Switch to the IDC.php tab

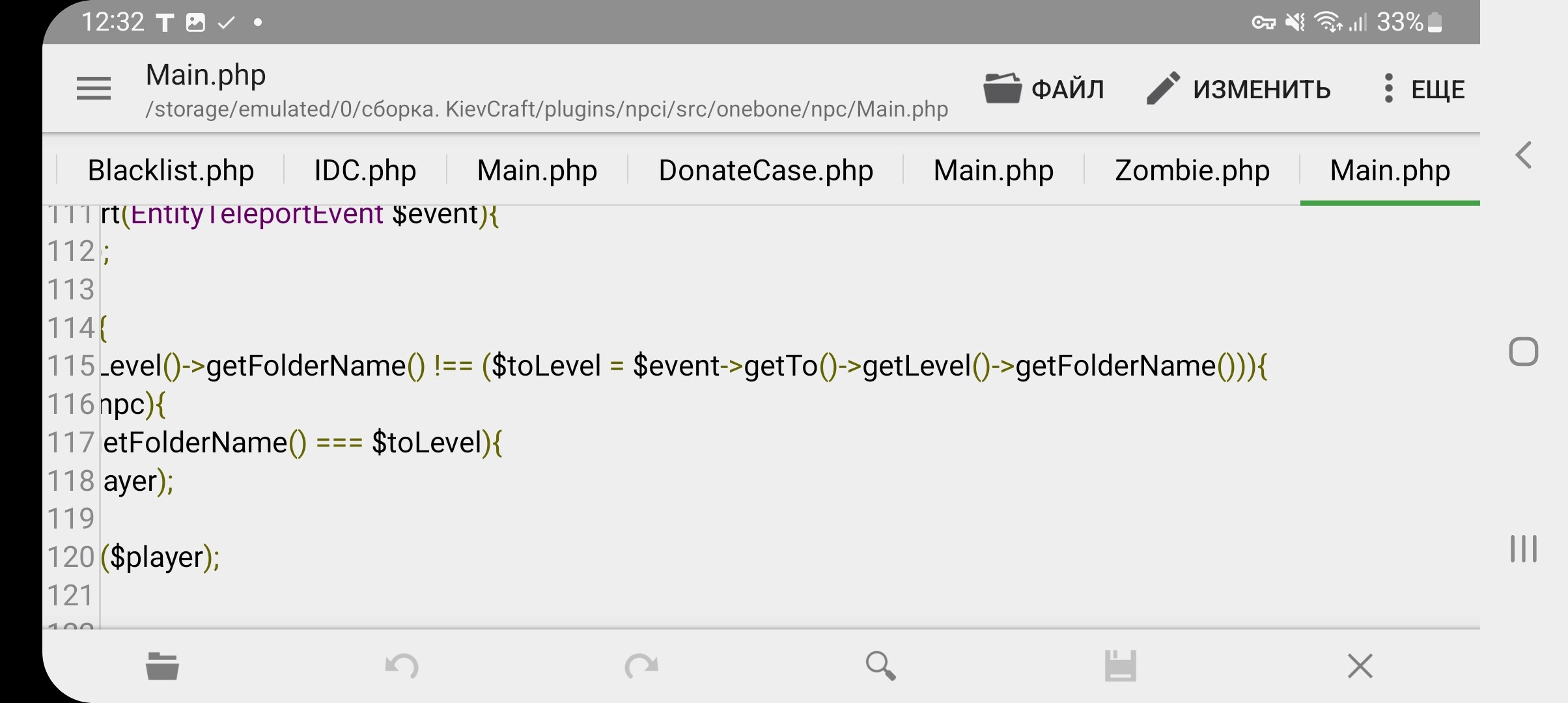pos(365,171)
